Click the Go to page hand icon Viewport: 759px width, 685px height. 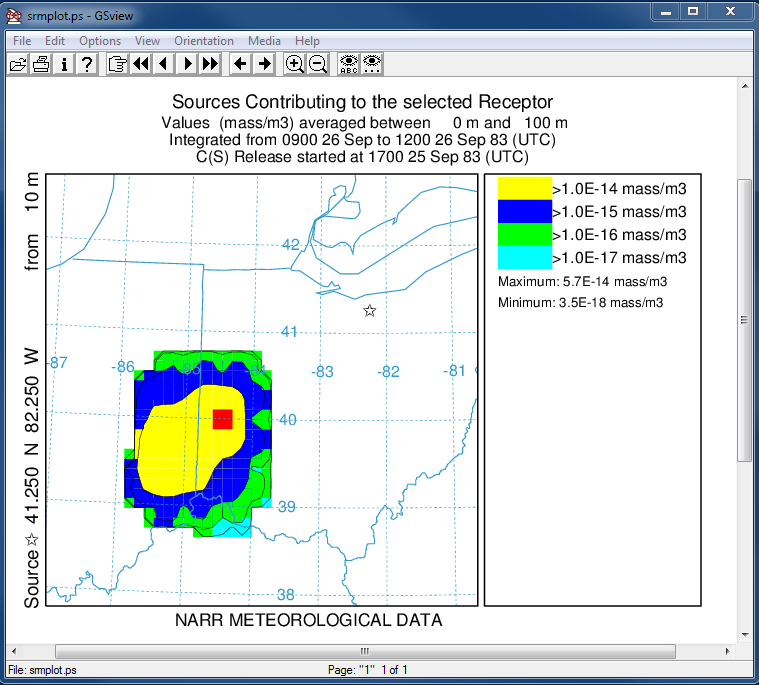click(x=117, y=64)
